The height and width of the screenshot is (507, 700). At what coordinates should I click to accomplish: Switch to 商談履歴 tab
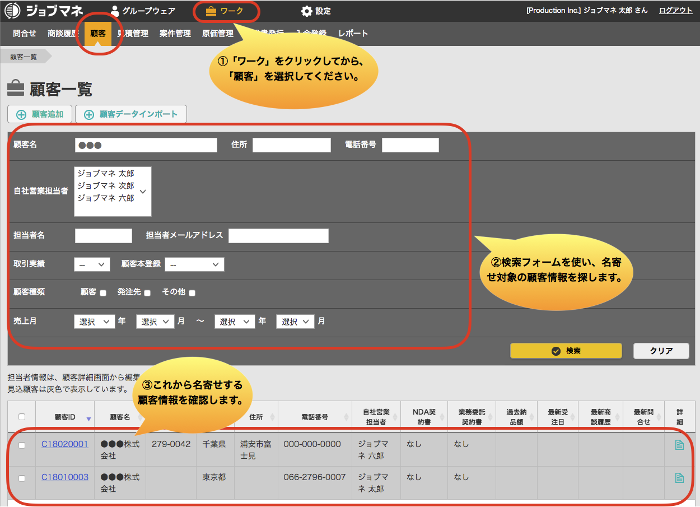63,33
